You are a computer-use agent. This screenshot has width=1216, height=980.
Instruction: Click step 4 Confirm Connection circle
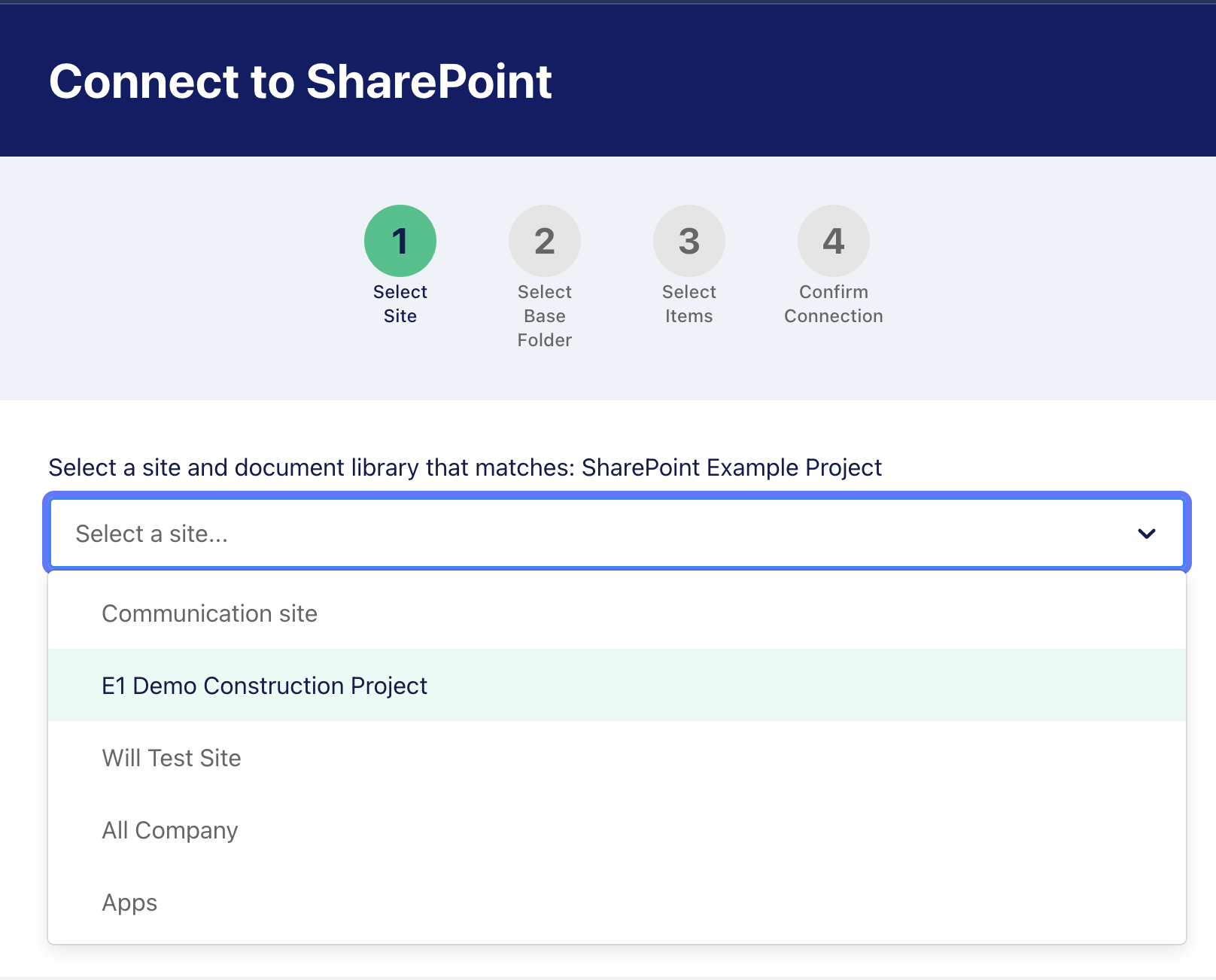pyautogui.click(x=834, y=241)
